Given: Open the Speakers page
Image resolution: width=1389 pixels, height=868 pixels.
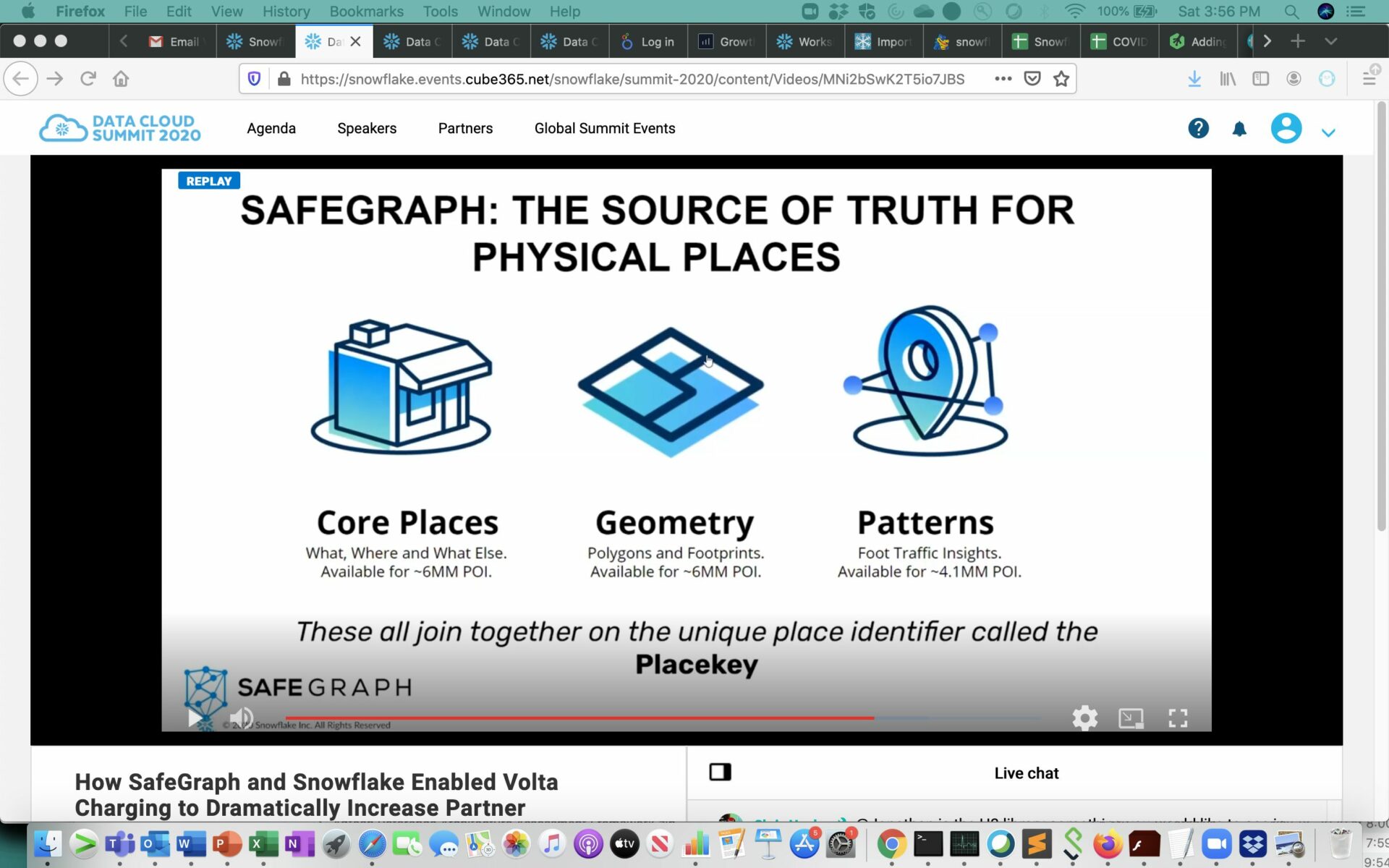Looking at the screenshot, I should point(367,128).
